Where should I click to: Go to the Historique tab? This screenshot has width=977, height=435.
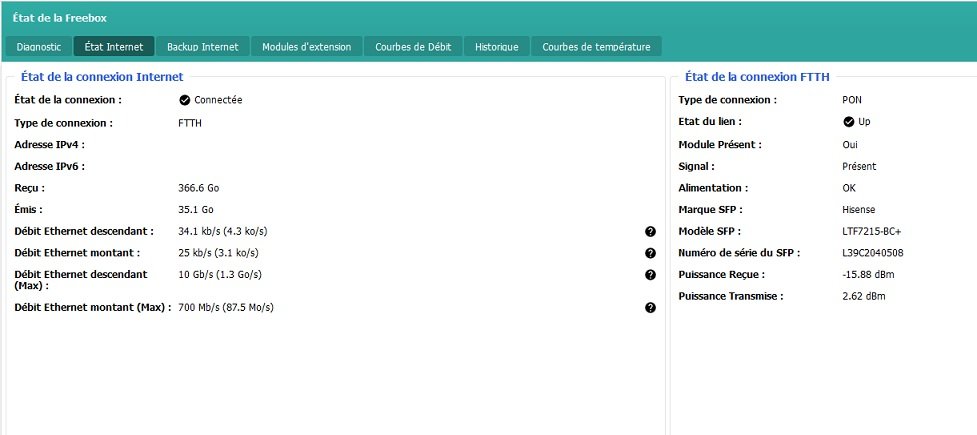click(x=496, y=47)
